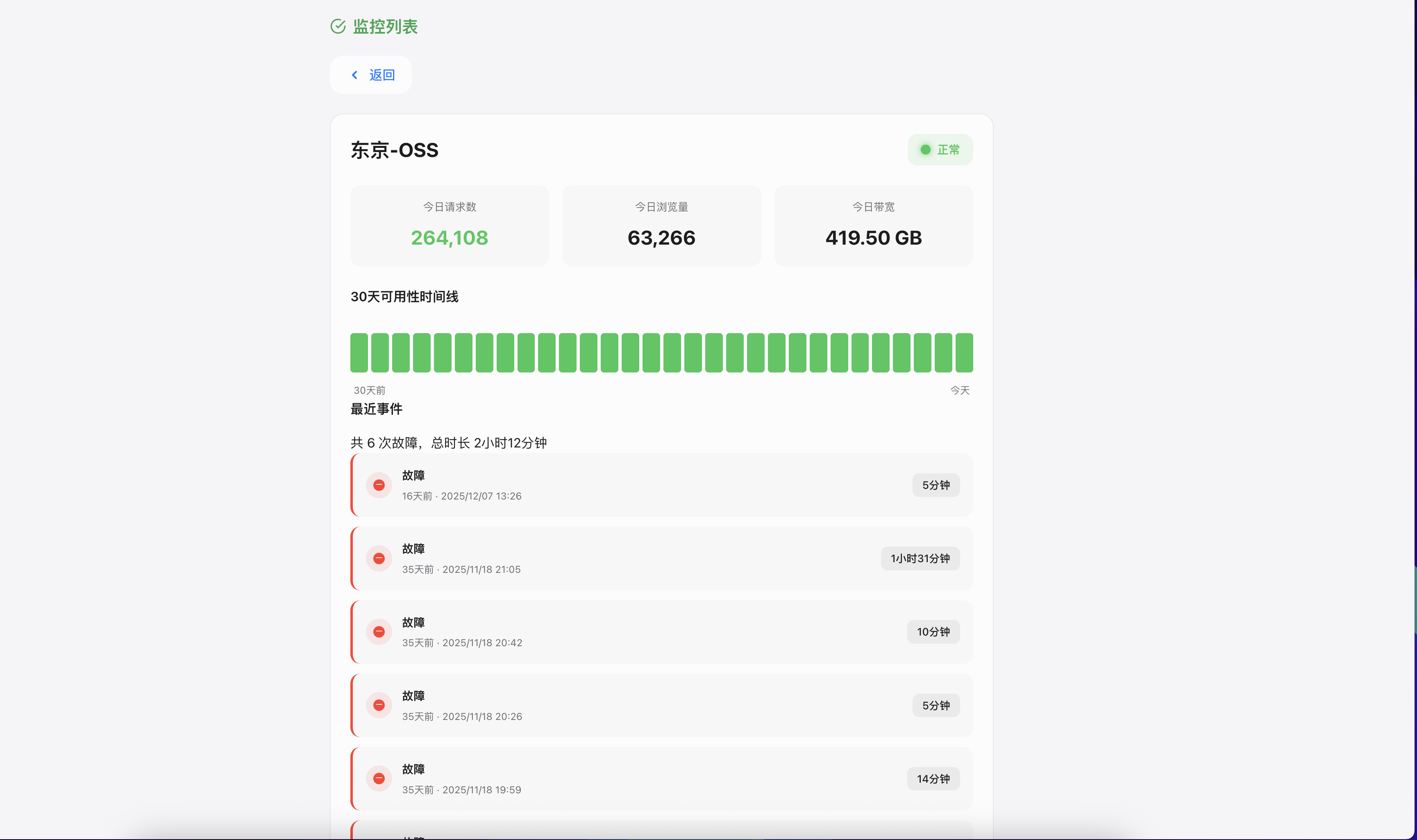
Task: Select the 今日请求数 264,108 stat card
Action: [x=450, y=225]
